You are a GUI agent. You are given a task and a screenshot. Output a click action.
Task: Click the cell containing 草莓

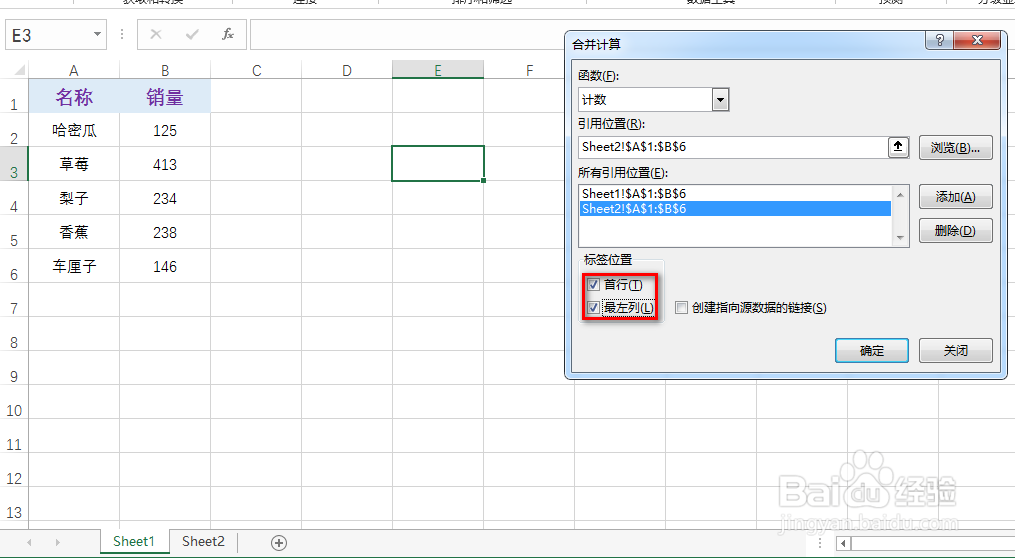tap(74, 164)
